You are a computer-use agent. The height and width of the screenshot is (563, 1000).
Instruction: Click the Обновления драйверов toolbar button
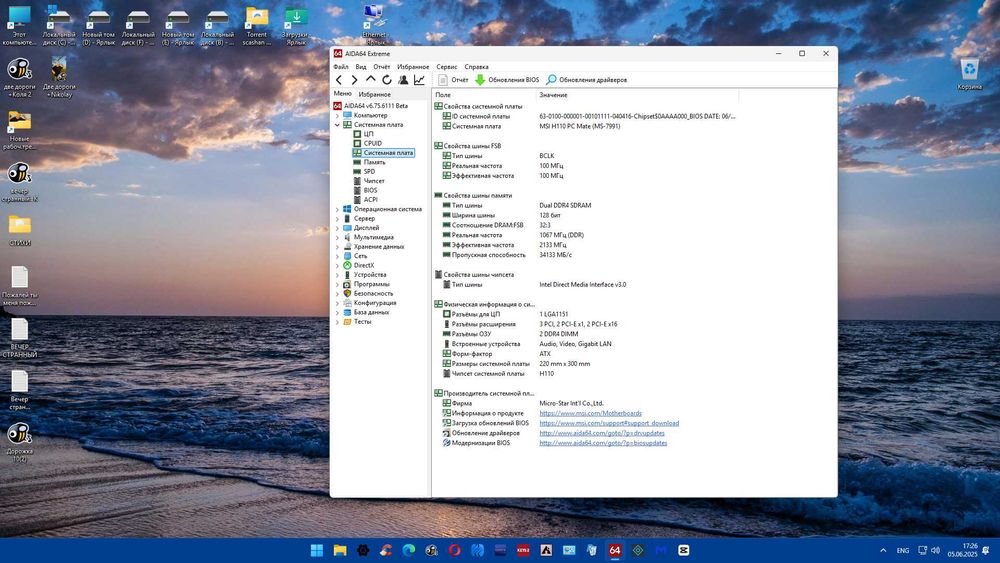[587, 80]
